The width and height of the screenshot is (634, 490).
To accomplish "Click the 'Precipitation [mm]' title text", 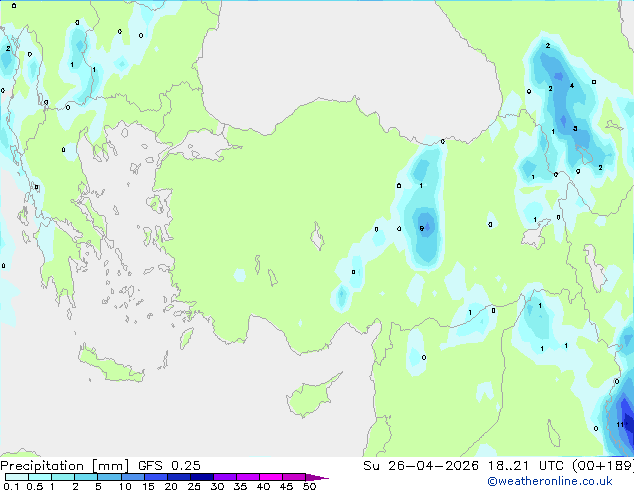I will [x=65, y=466].
